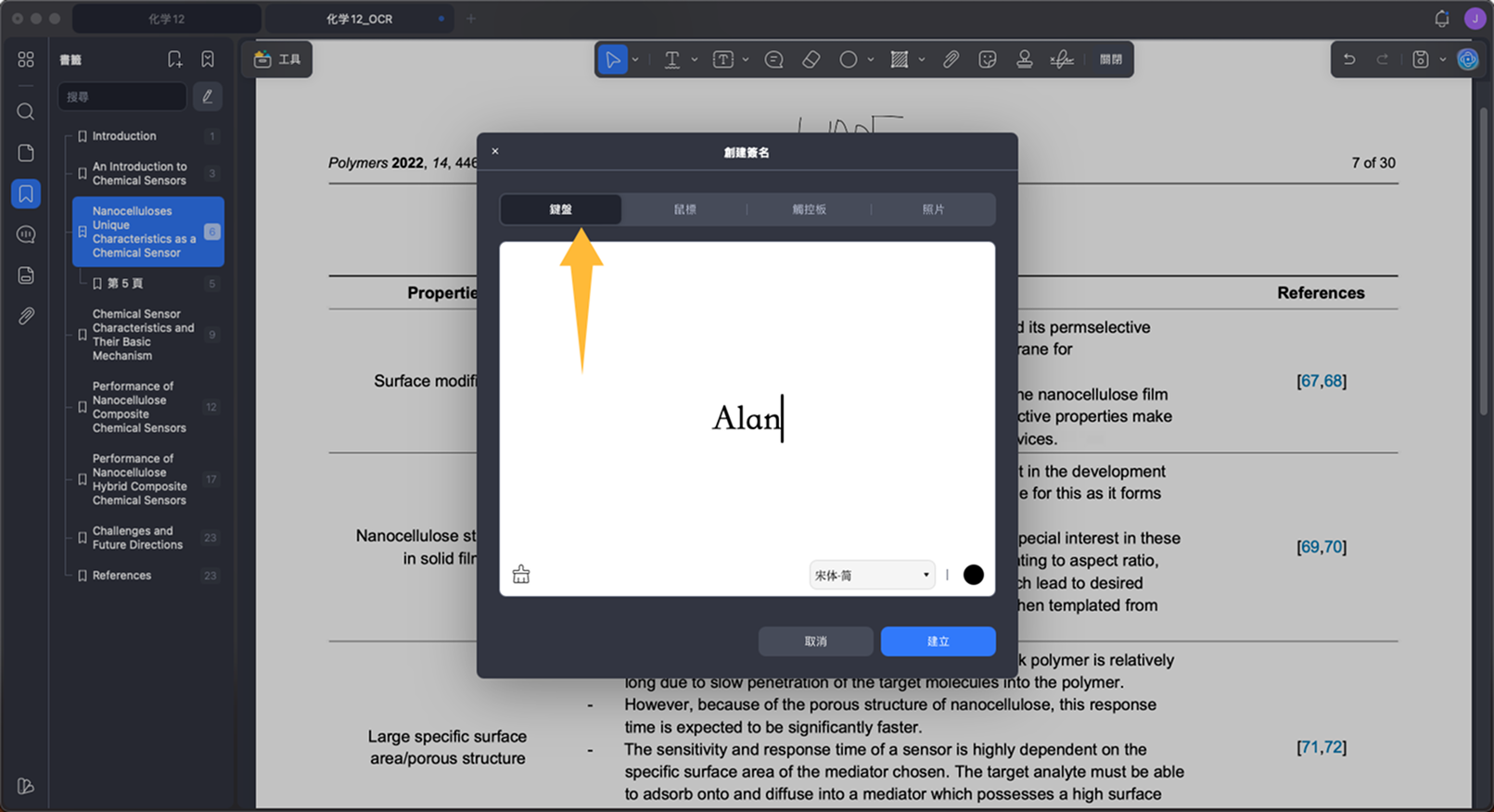Switch to the 化学12_OCR document tab
This screenshot has height=812, width=1494.
coord(360,19)
